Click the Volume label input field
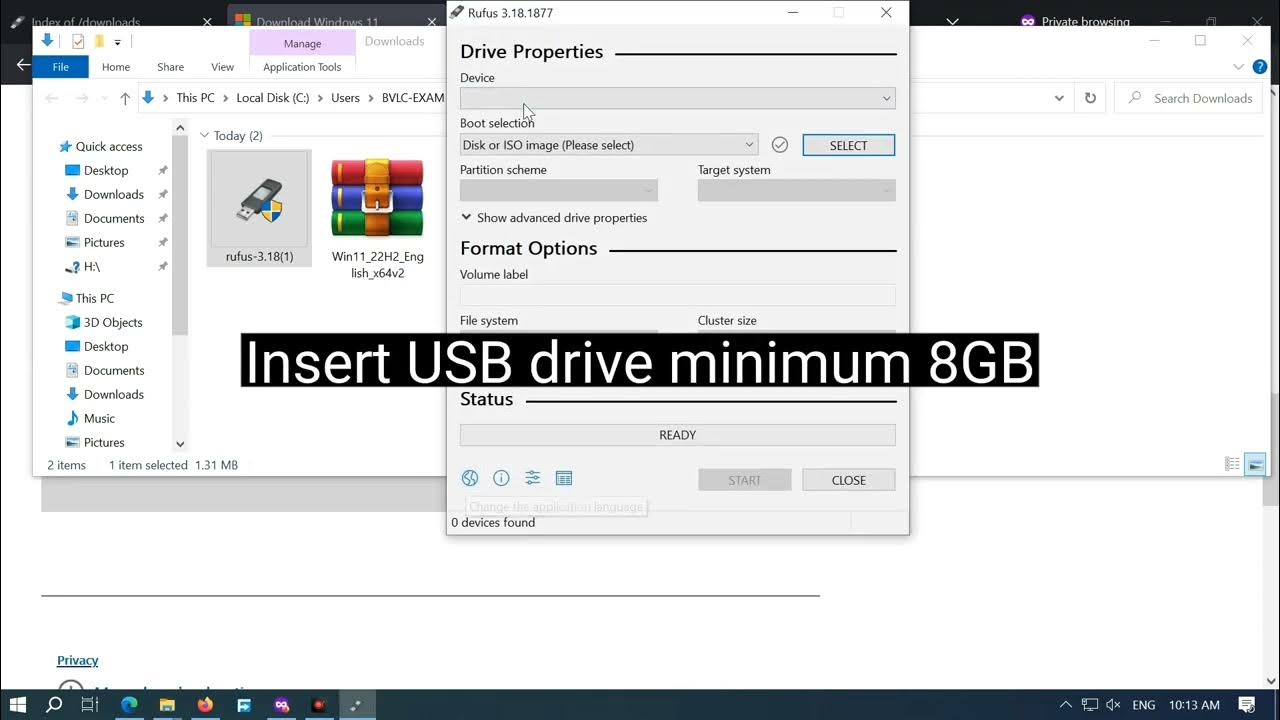This screenshot has width=1280, height=720. [677, 295]
